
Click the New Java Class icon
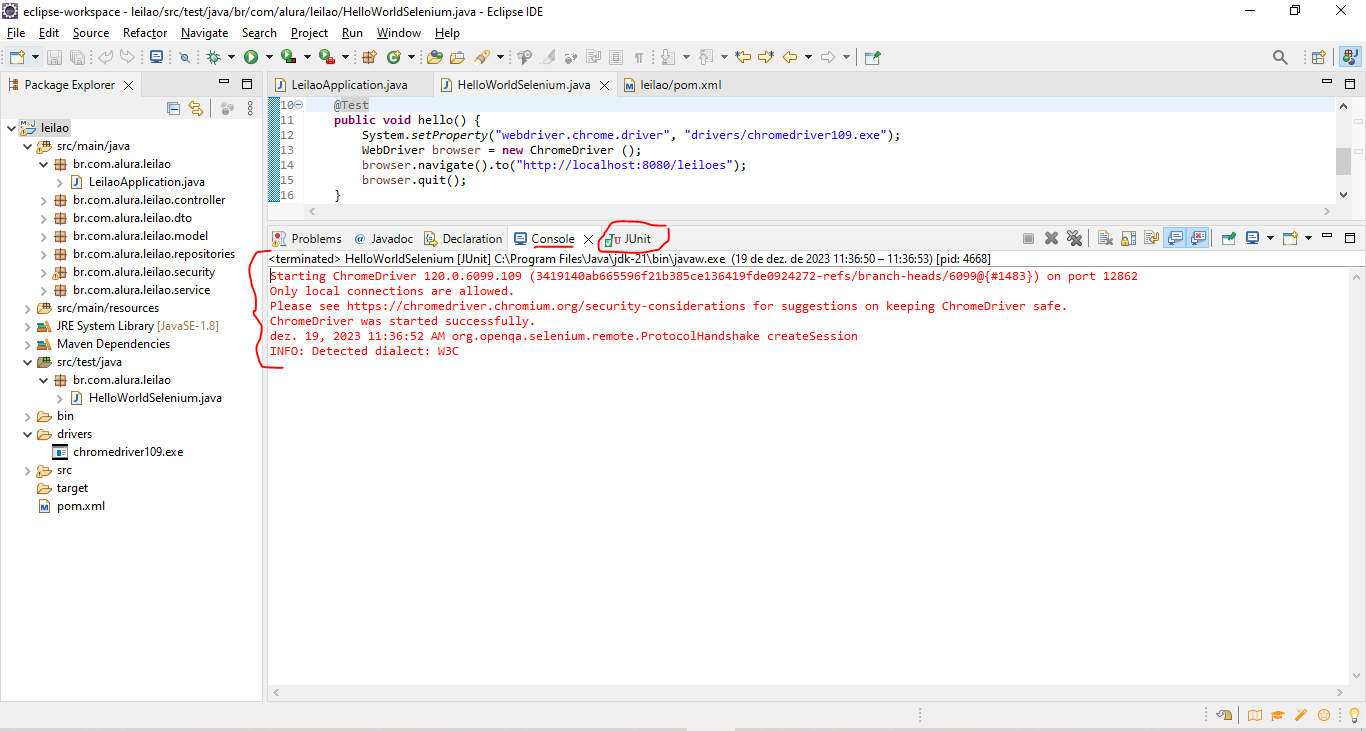(394, 57)
